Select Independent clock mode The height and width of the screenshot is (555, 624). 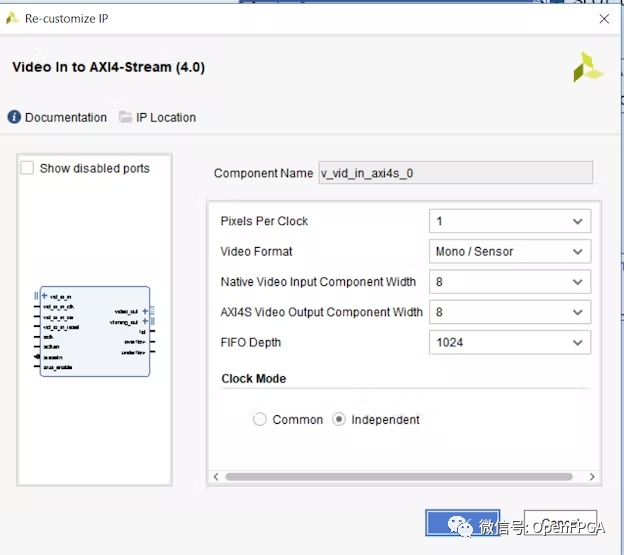[x=339, y=420]
